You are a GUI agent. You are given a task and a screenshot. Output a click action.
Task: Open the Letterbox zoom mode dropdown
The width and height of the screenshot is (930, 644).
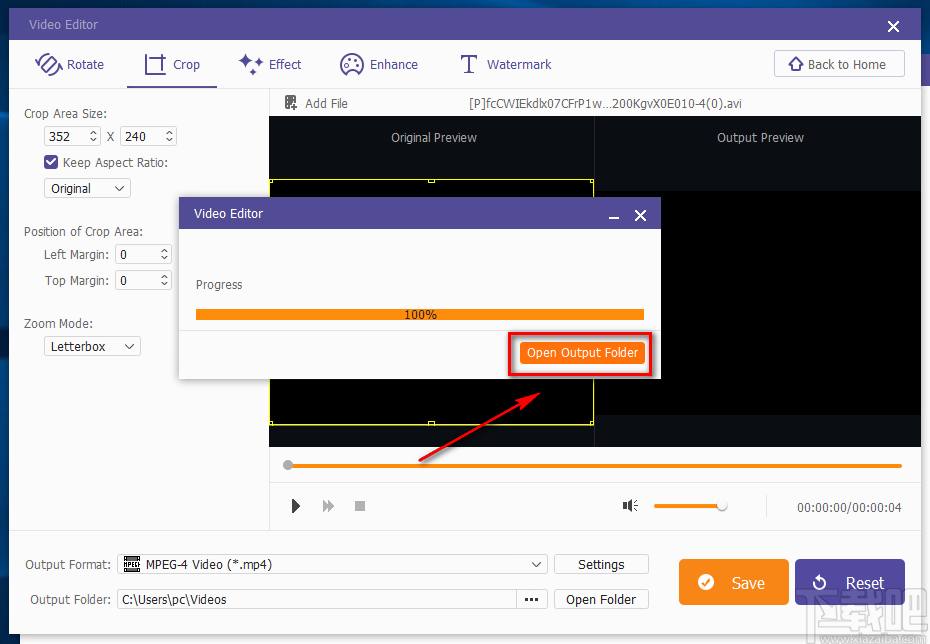coord(92,346)
